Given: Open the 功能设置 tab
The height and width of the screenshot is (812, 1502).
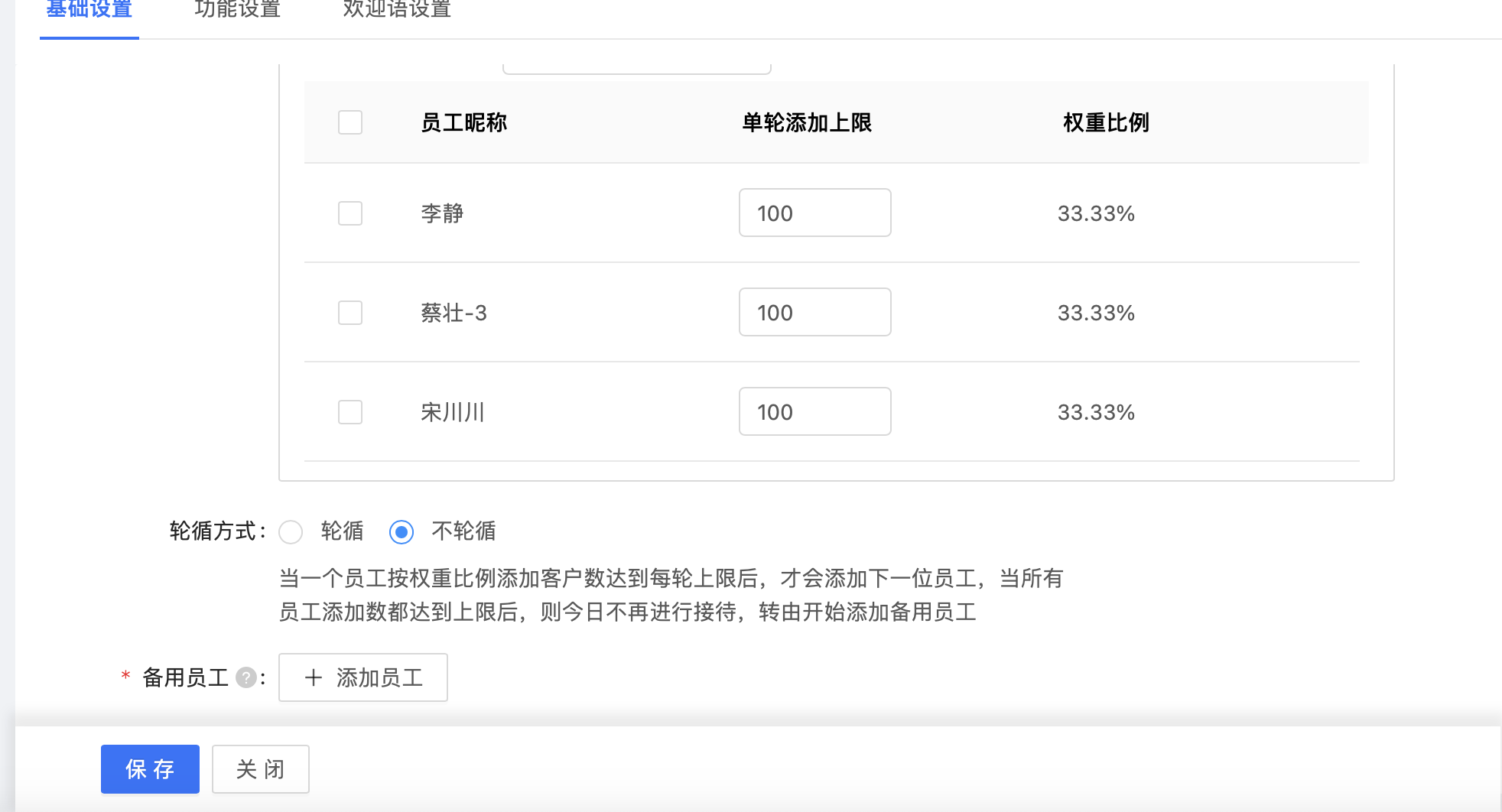Looking at the screenshot, I should 238,10.
